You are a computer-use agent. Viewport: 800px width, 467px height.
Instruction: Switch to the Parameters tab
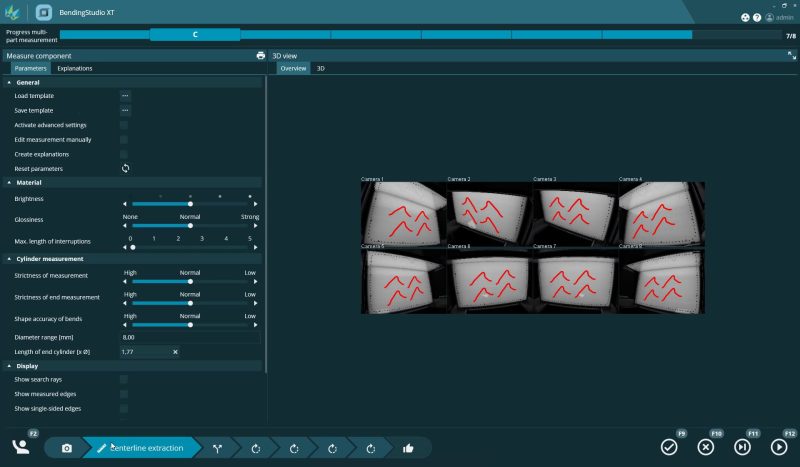pos(31,68)
